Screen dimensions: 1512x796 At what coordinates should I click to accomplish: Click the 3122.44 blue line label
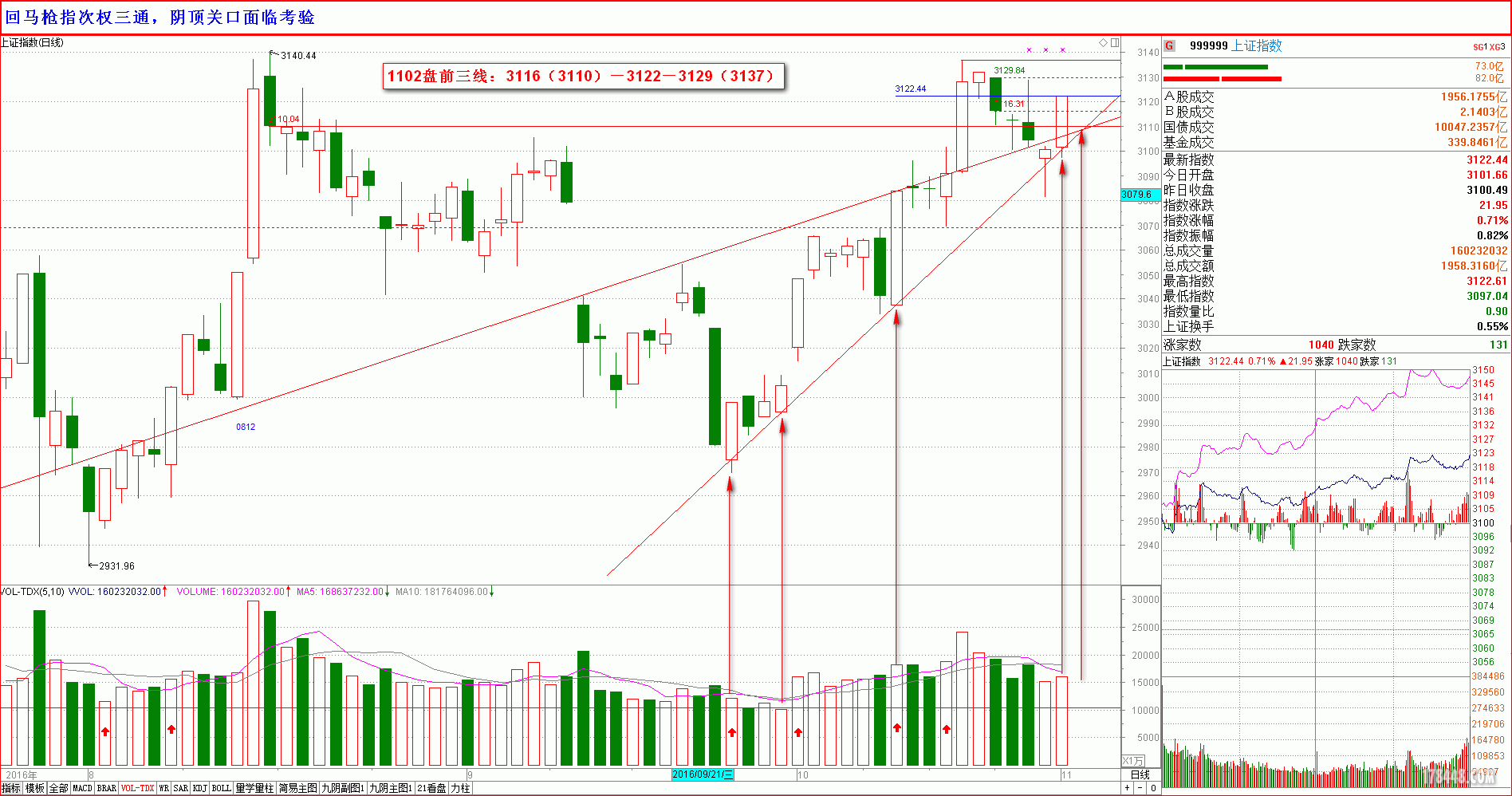click(x=911, y=89)
